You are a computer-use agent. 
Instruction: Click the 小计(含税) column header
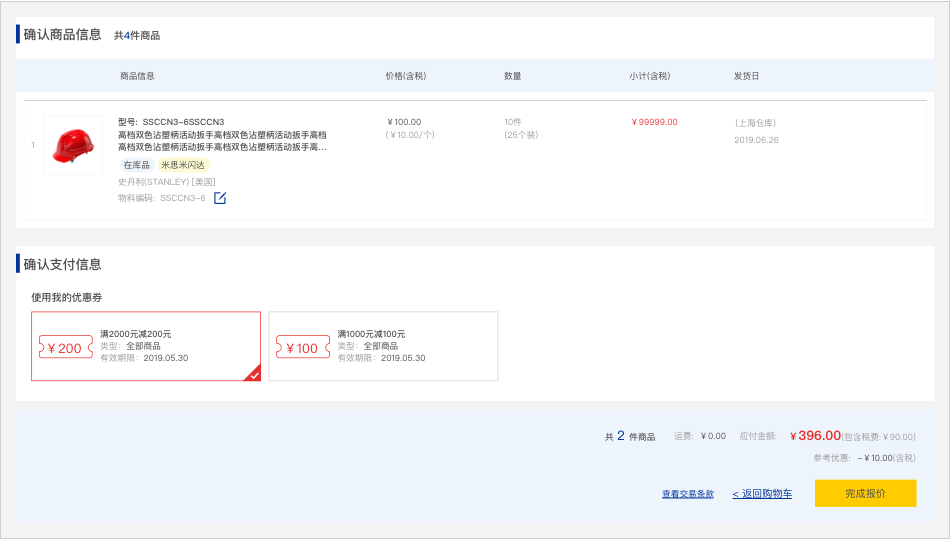(x=649, y=76)
